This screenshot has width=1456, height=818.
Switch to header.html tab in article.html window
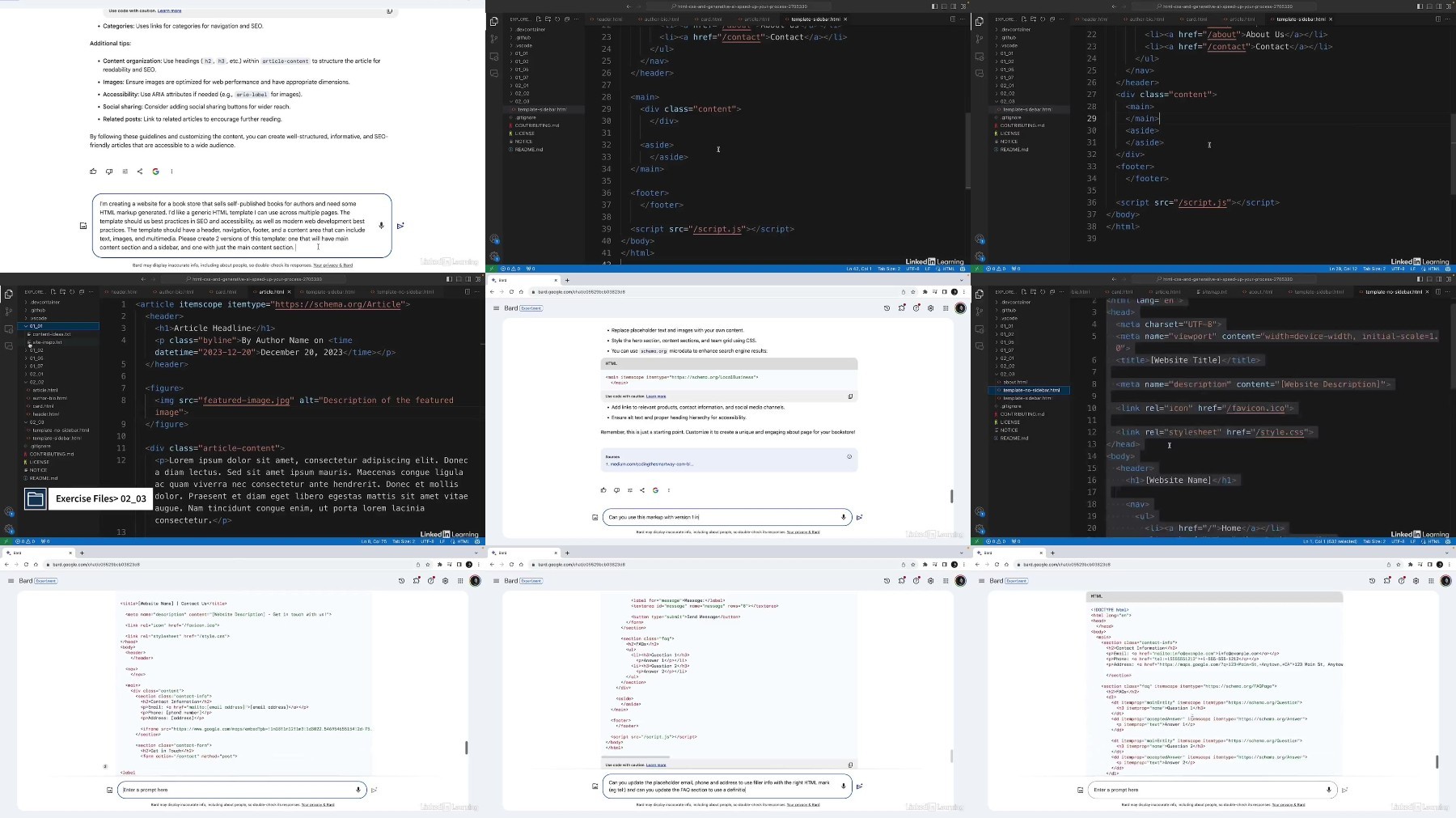point(124,292)
